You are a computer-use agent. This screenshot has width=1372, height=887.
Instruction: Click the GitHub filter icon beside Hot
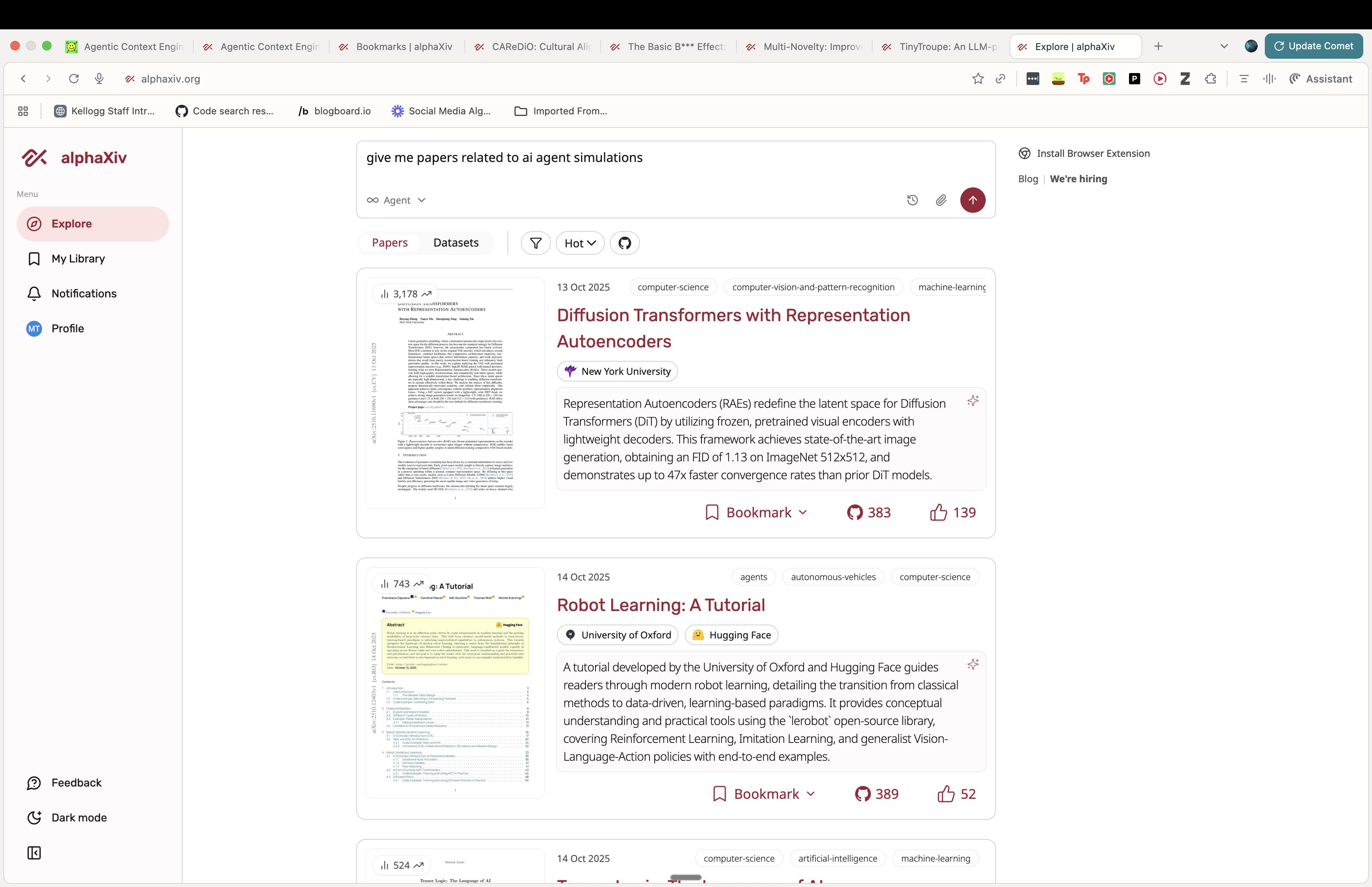[625, 243]
